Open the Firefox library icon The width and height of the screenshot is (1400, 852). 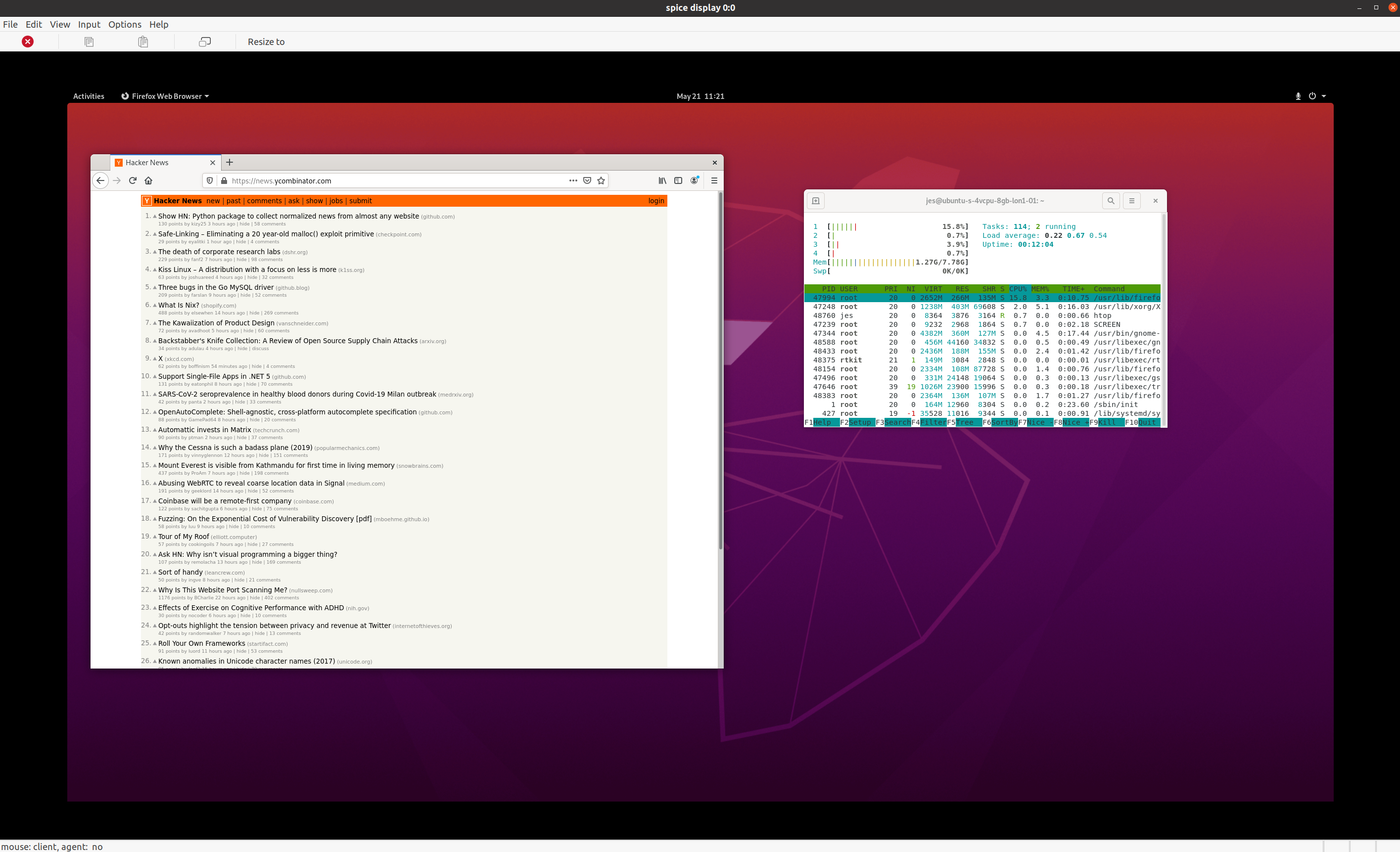click(x=662, y=180)
